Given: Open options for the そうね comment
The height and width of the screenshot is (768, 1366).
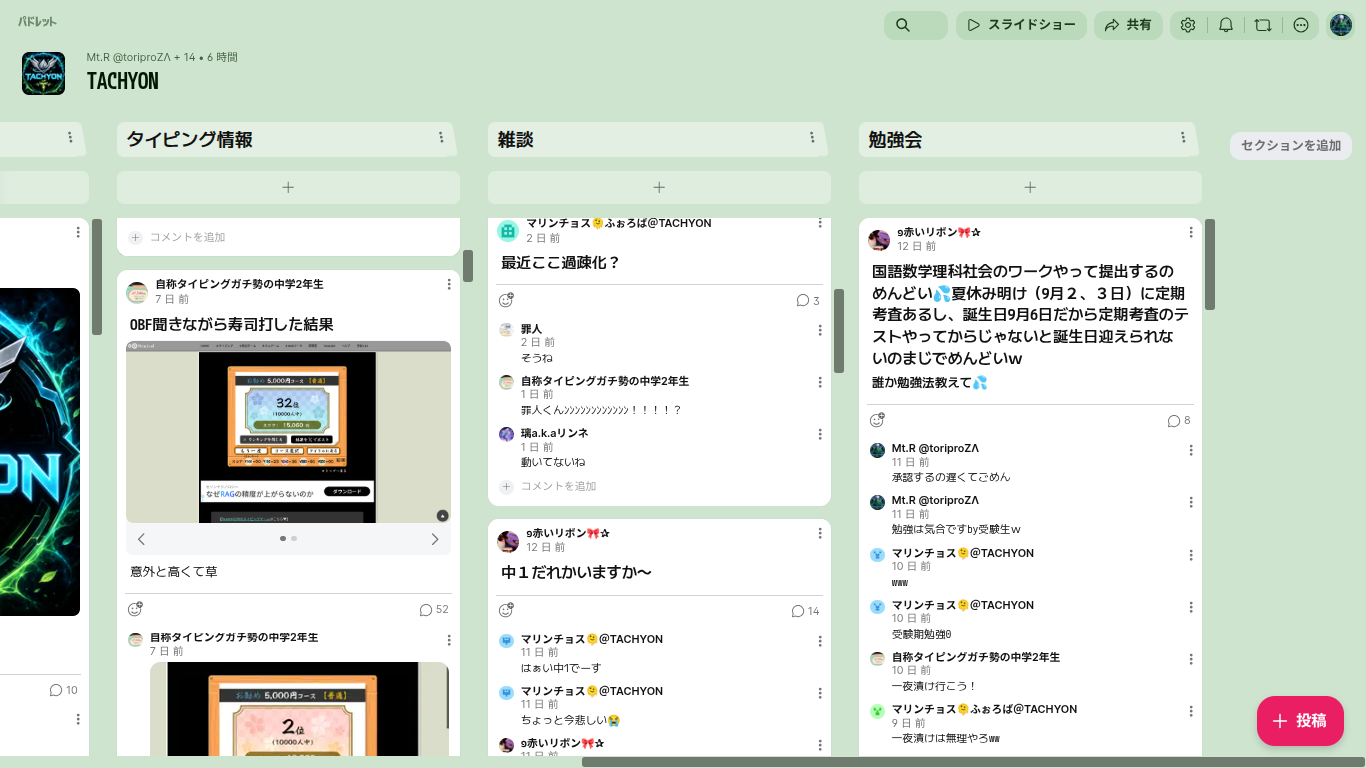Looking at the screenshot, I should pyautogui.click(x=820, y=330).
